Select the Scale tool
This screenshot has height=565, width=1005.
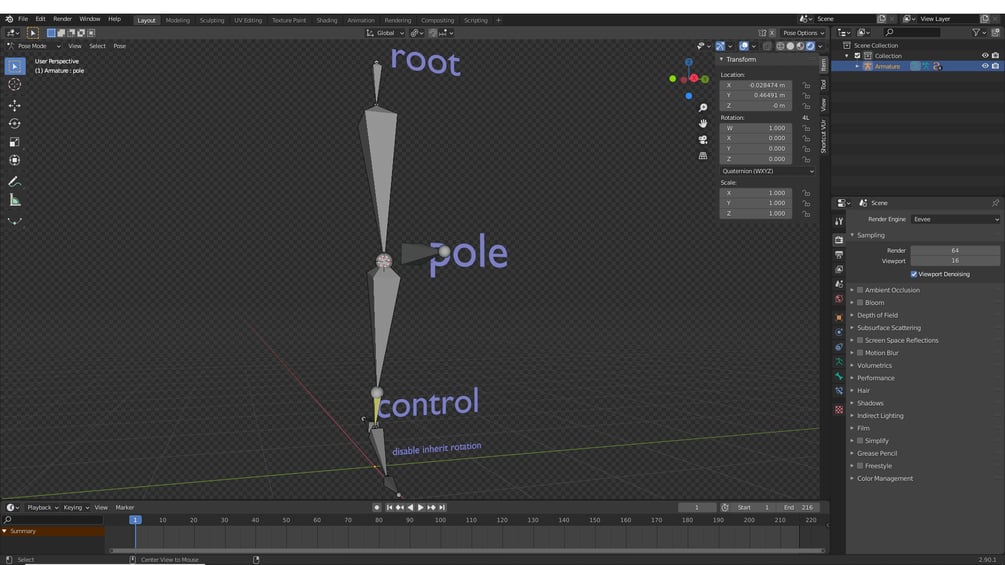coord(15,142)
